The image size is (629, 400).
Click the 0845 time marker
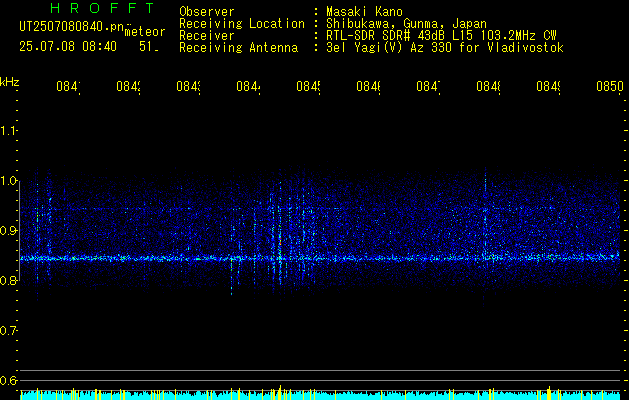[308, 87]
